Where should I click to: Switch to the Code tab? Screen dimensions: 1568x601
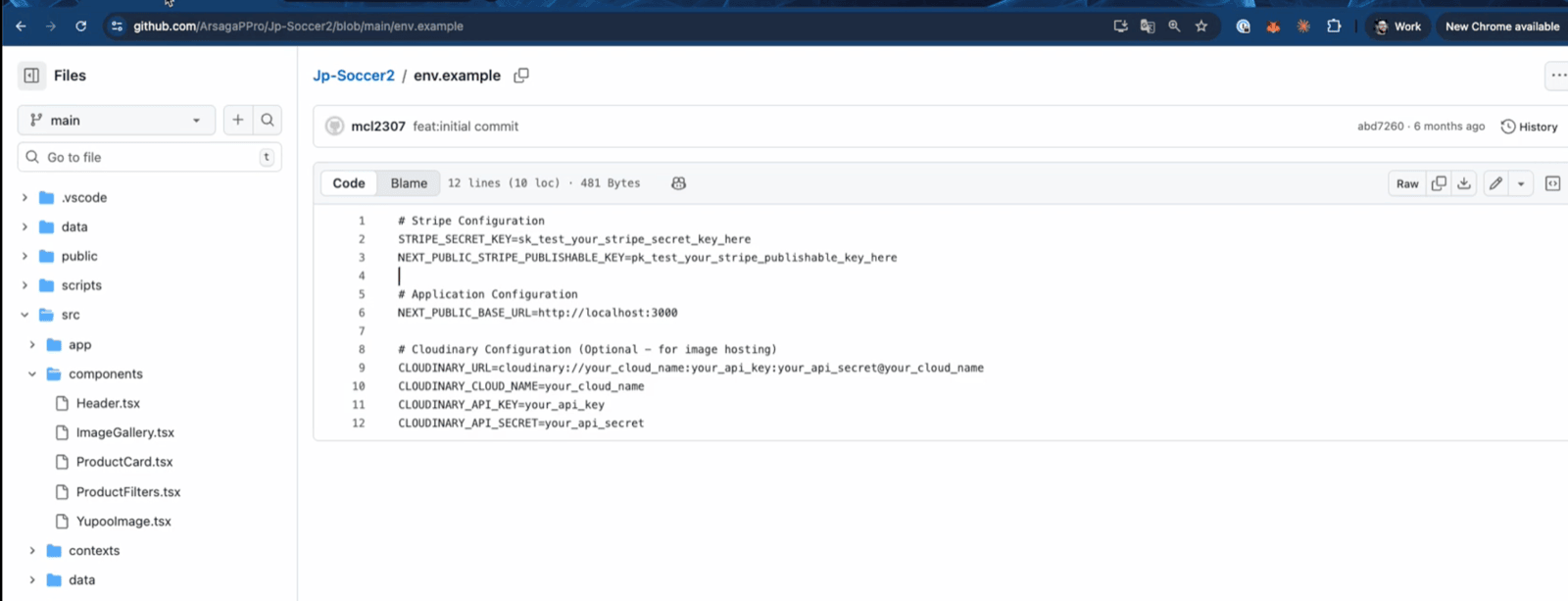click(349, 183)
